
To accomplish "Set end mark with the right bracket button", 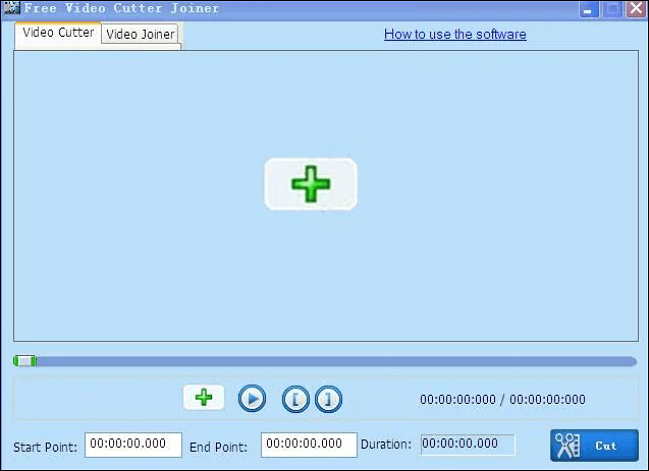I will tap(329, 399).
